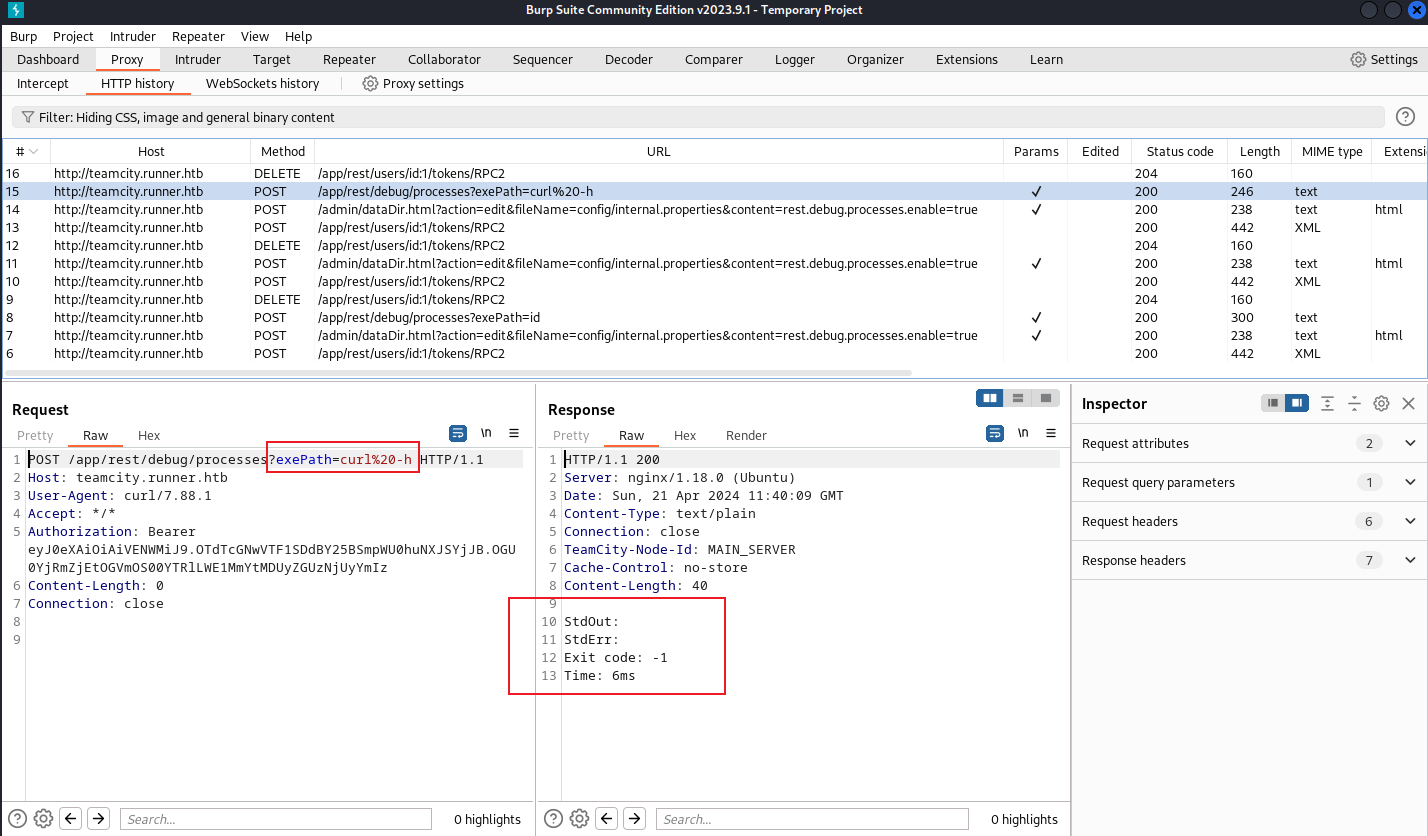Click the Inspector expand-all icon
The image size is (1428, 836).
pos(1327,403)
